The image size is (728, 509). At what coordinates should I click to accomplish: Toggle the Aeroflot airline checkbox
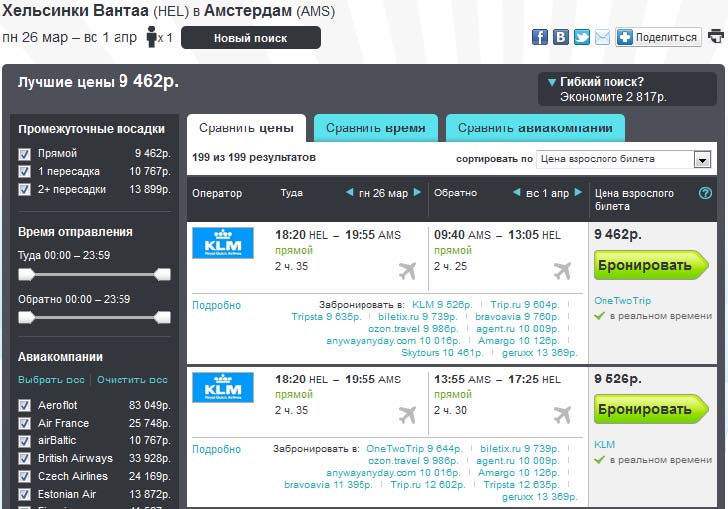click(25, 405)
